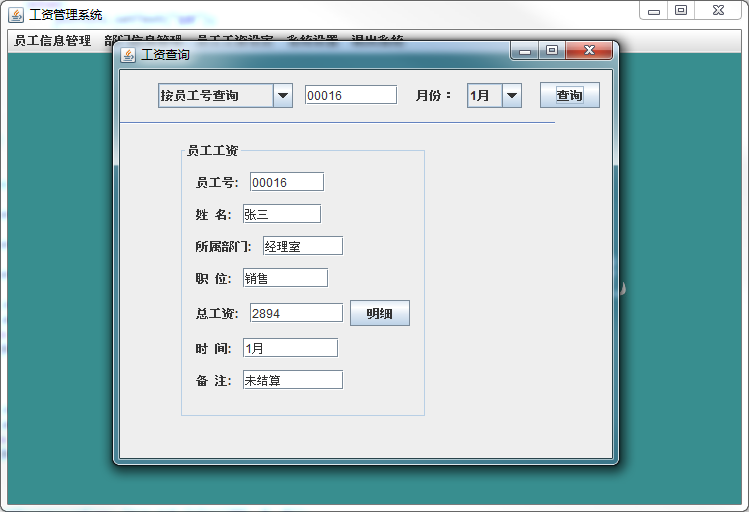Image resolution: width=749 pixels, height=512 pixels.
Task: Open the 明细 salary details button
Action: coord(380,313)
